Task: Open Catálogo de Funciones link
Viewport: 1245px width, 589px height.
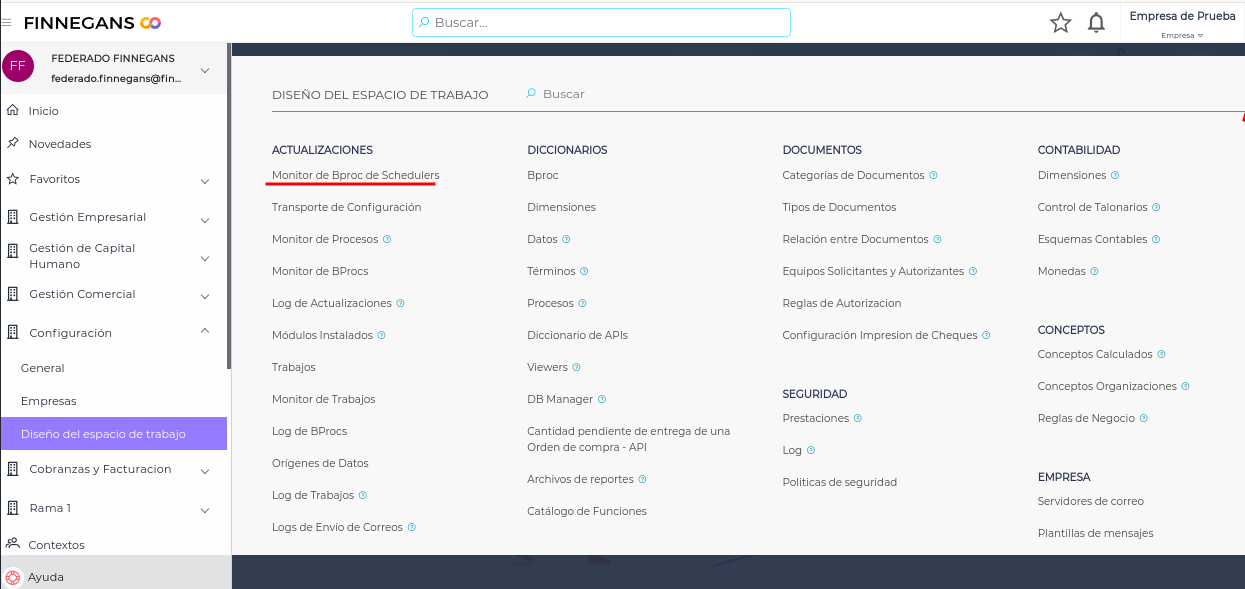Action: coord(587,511)
